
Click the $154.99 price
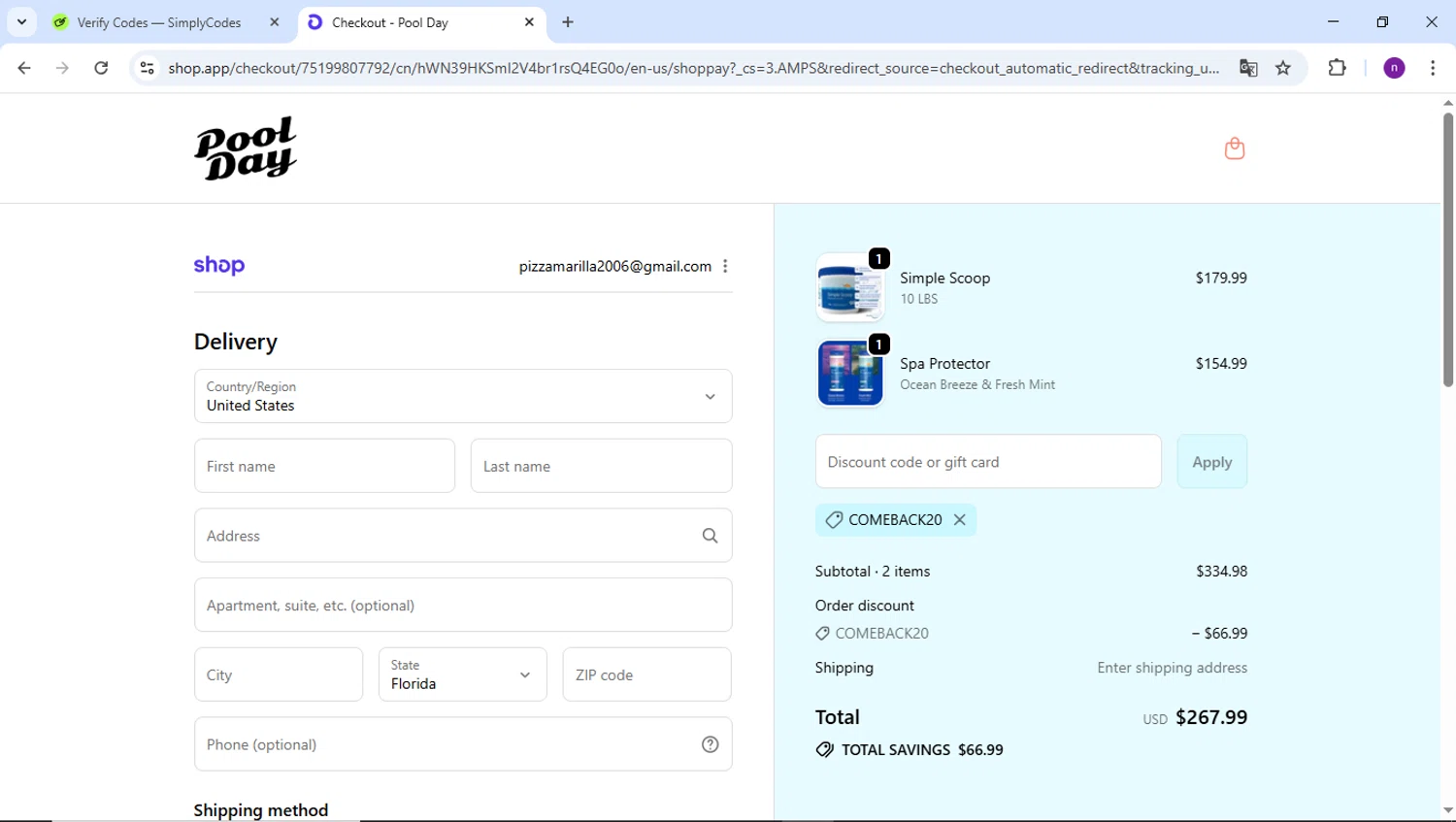(x=1221, y=364)
